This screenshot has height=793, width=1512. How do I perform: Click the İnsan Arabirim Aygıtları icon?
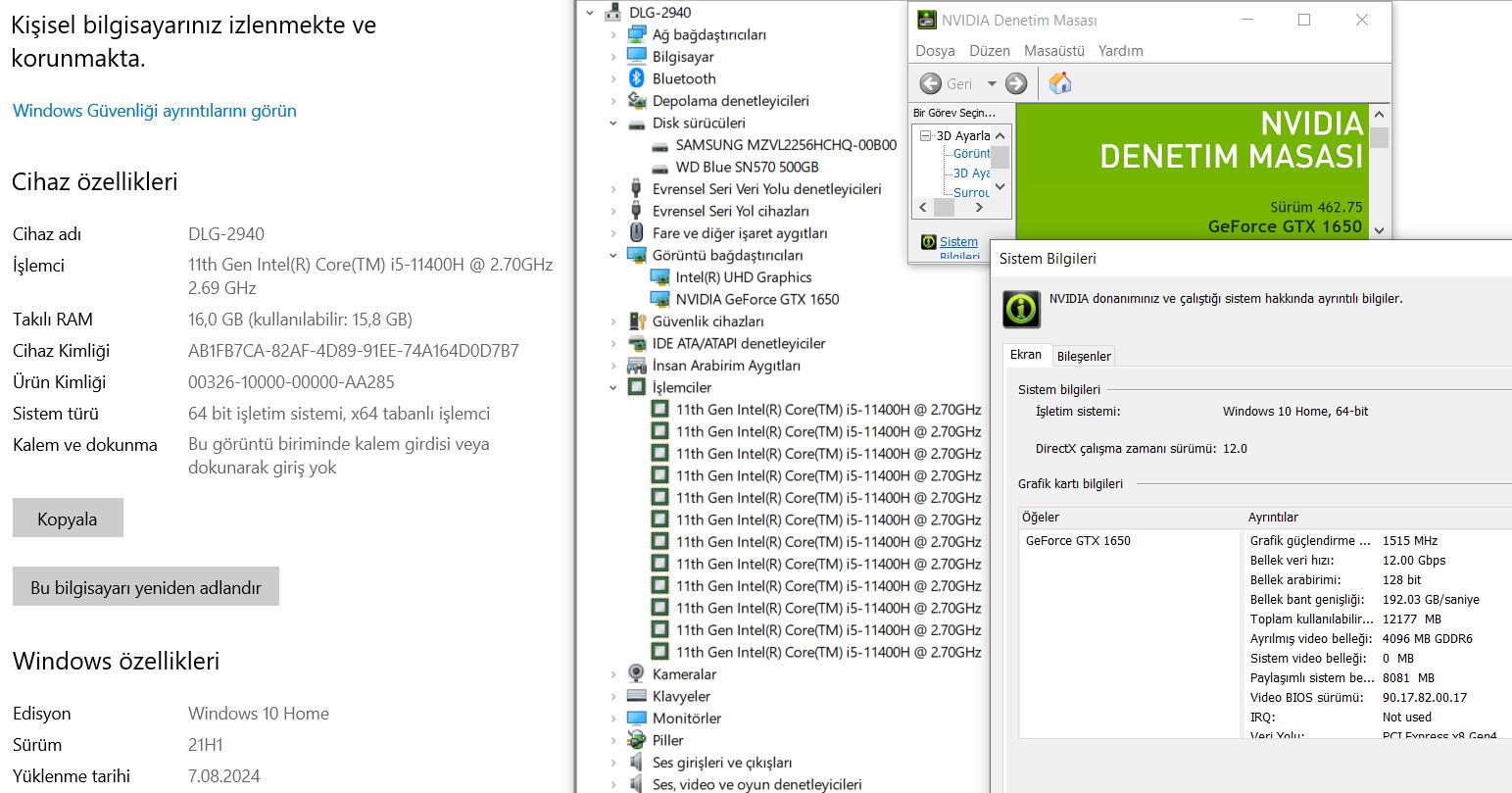click(636, 366)
